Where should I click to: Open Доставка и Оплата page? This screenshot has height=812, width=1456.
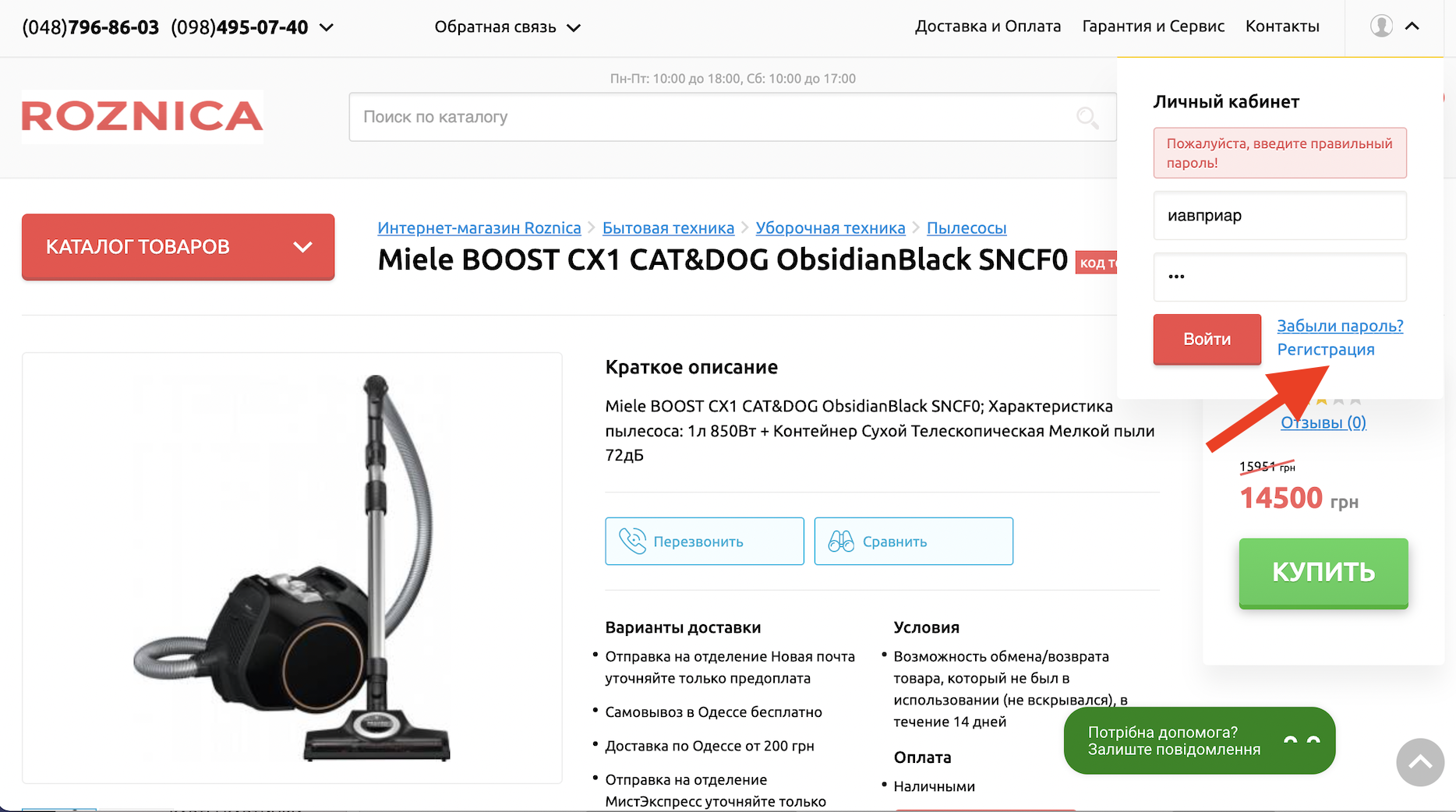988,26
